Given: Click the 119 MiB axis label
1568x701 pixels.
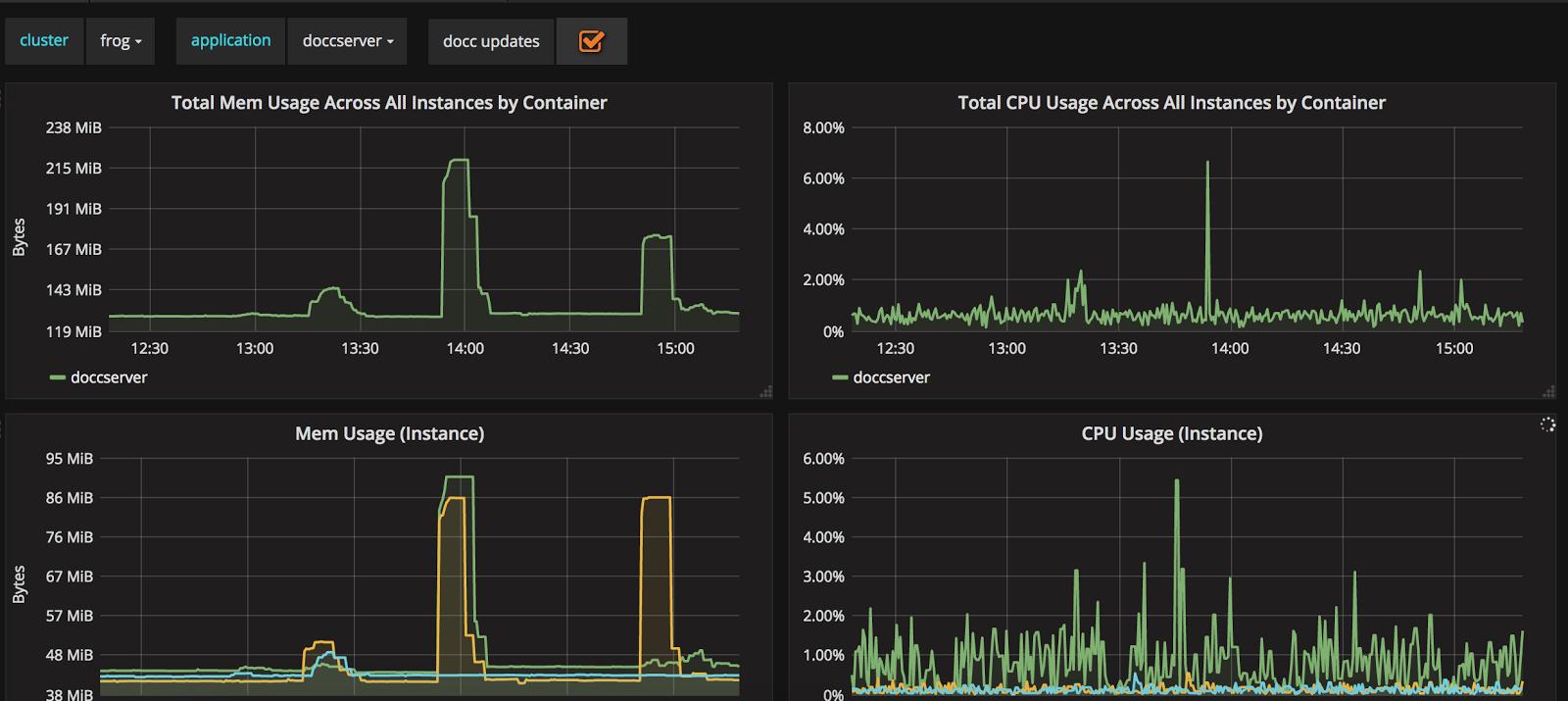Looking at the screenshot, I should 73,331.
